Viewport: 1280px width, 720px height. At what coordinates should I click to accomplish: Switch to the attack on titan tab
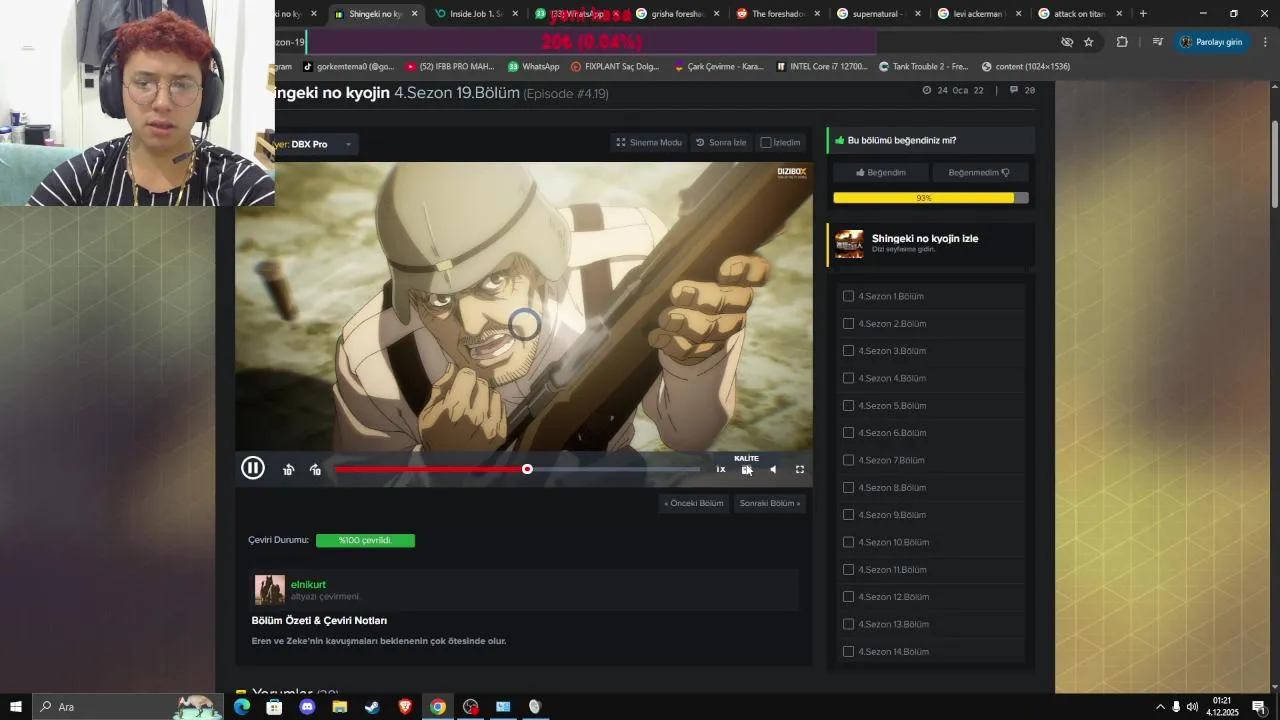tap(1079, 14)
